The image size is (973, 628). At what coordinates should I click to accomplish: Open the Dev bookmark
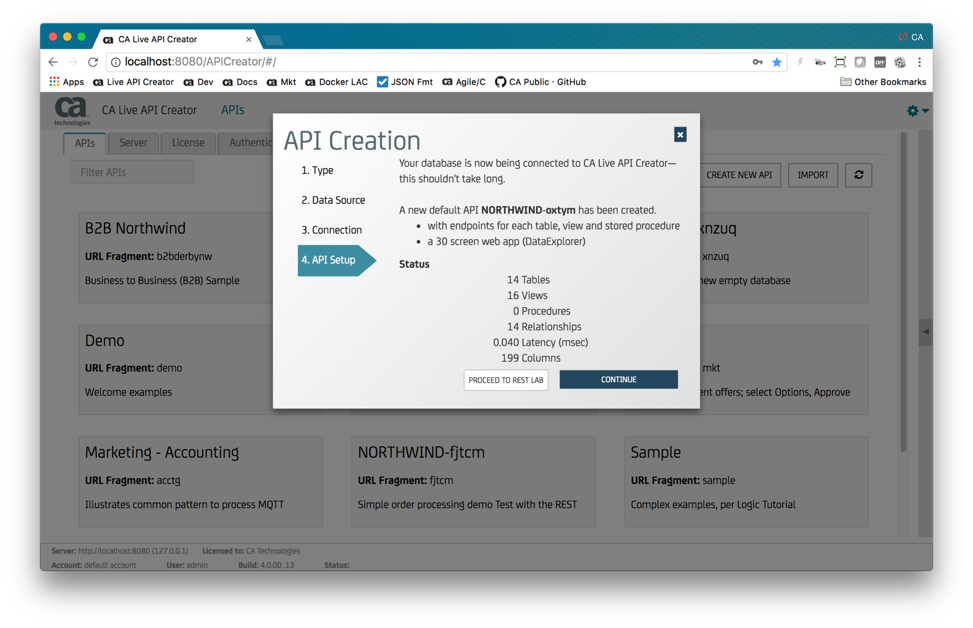(199, 82)
